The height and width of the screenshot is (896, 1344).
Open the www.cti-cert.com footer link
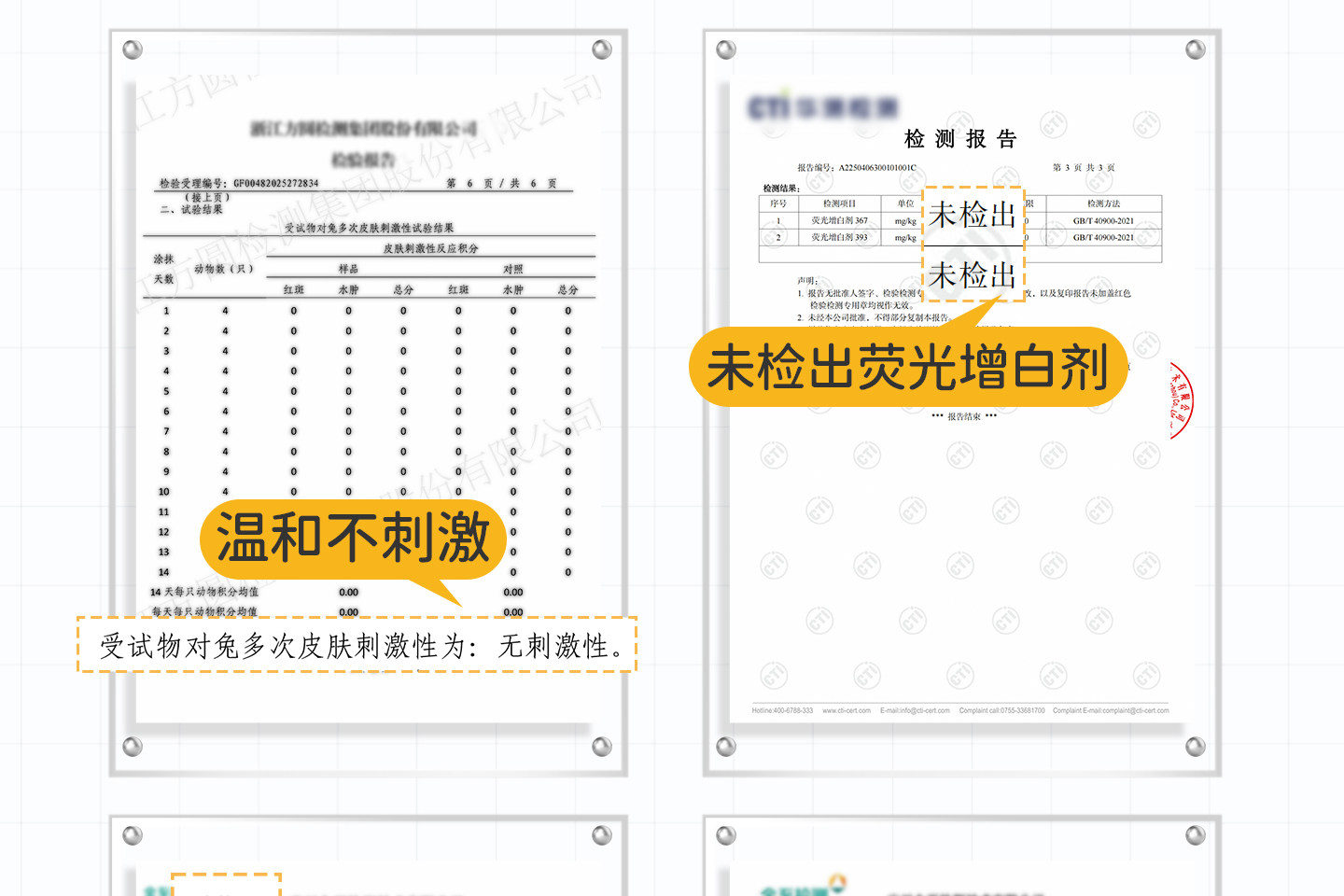click(847, 710)
